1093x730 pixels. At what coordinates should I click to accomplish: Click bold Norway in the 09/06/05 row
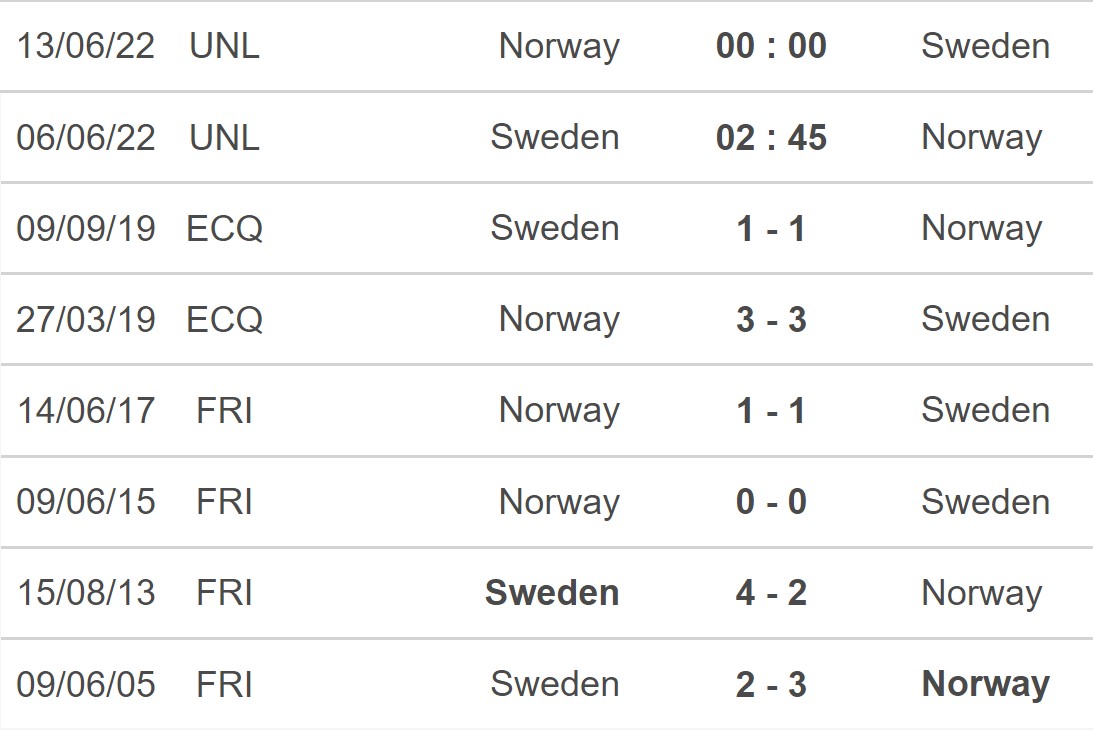click(986, 685)
